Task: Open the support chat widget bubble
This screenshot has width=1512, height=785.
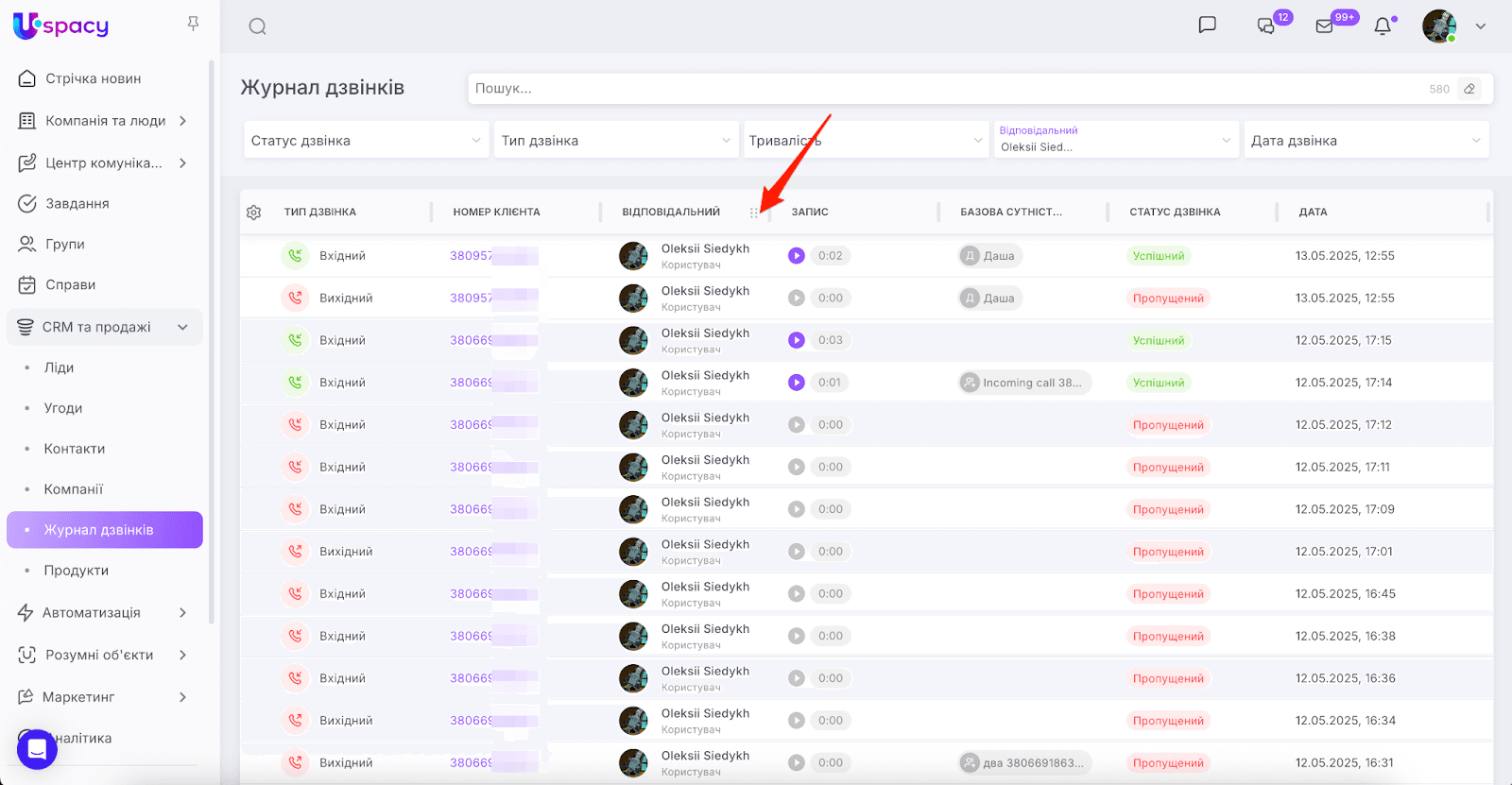Action: pos(37,749)
